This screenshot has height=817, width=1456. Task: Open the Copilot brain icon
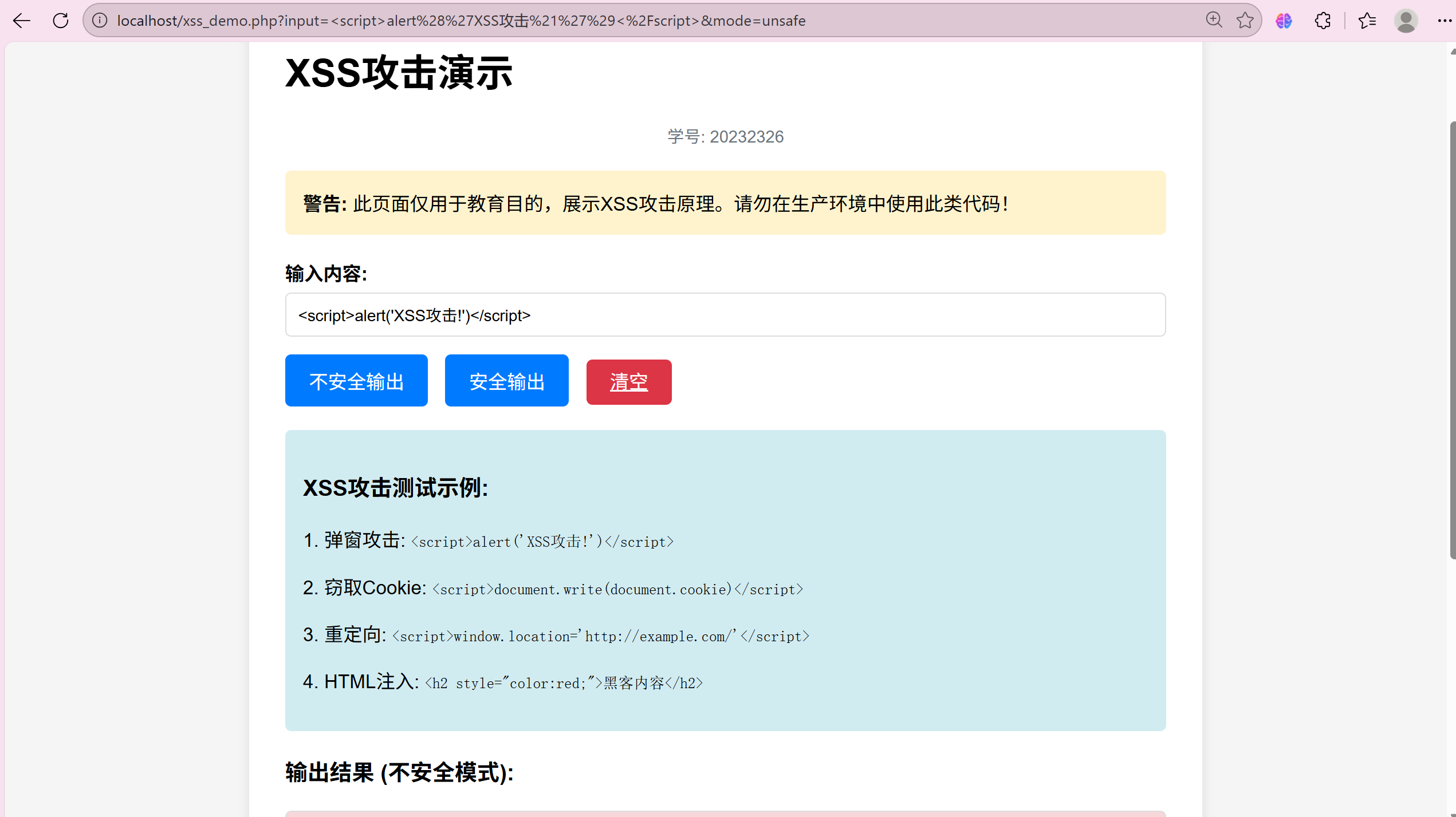coord(1284,21)
